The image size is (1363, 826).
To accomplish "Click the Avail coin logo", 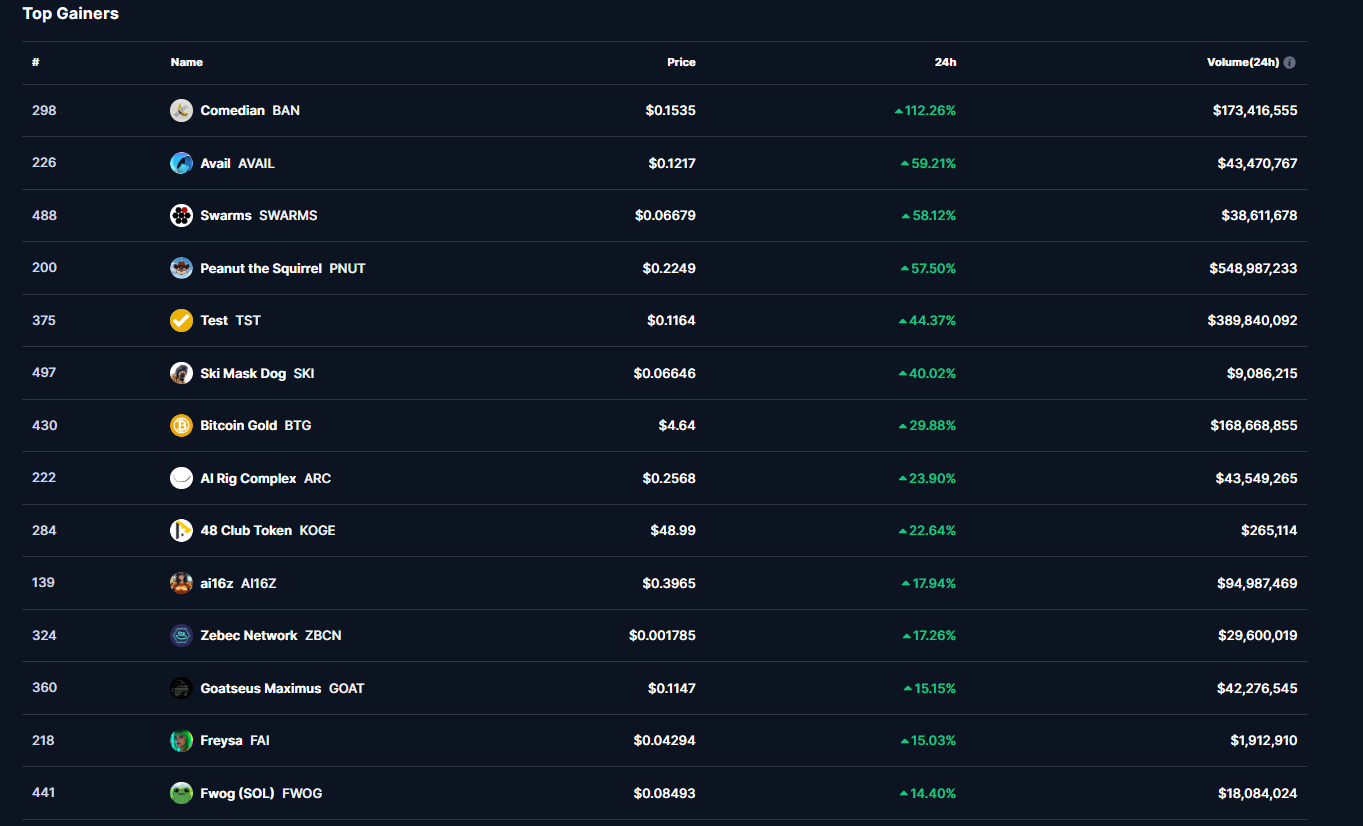I will tap(181, 163).
